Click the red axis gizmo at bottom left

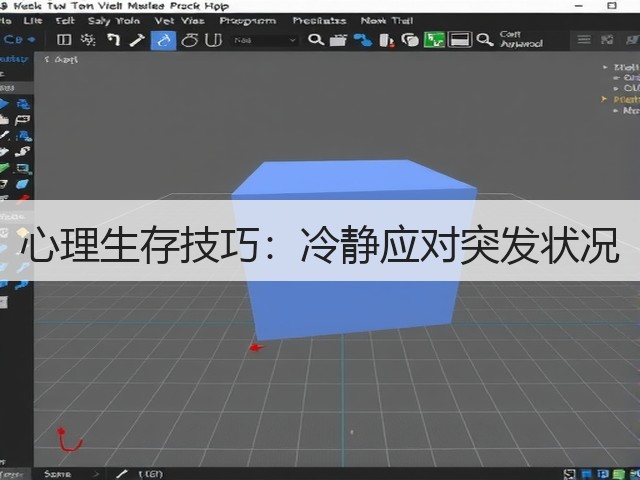point(69,439)
